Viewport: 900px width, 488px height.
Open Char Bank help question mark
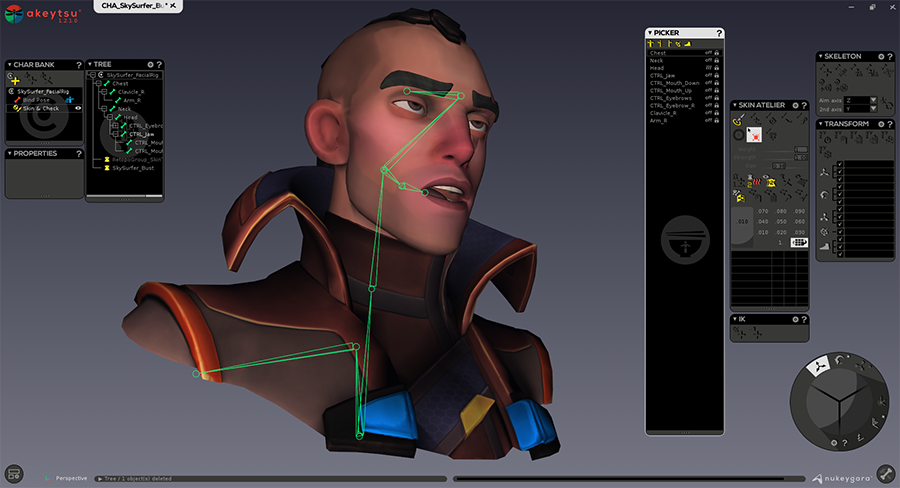(x=79, y=65)
